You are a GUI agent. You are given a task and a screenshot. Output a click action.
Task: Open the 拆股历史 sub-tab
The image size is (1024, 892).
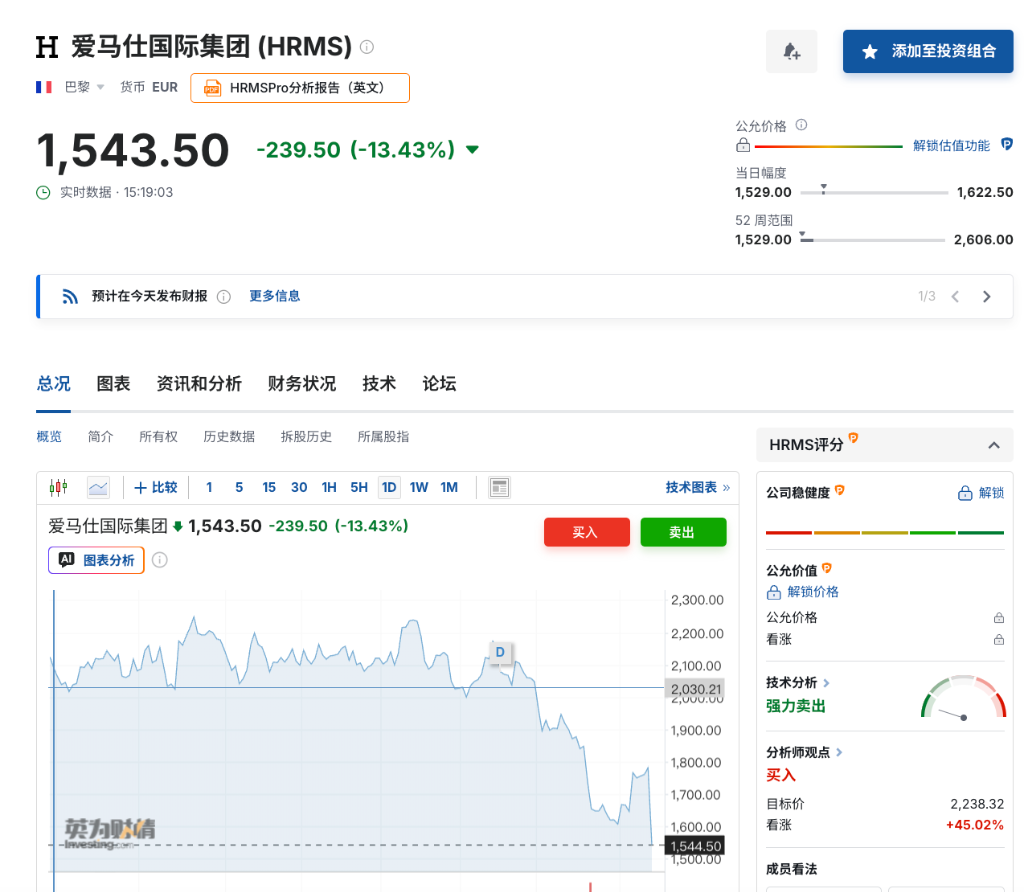306,437
